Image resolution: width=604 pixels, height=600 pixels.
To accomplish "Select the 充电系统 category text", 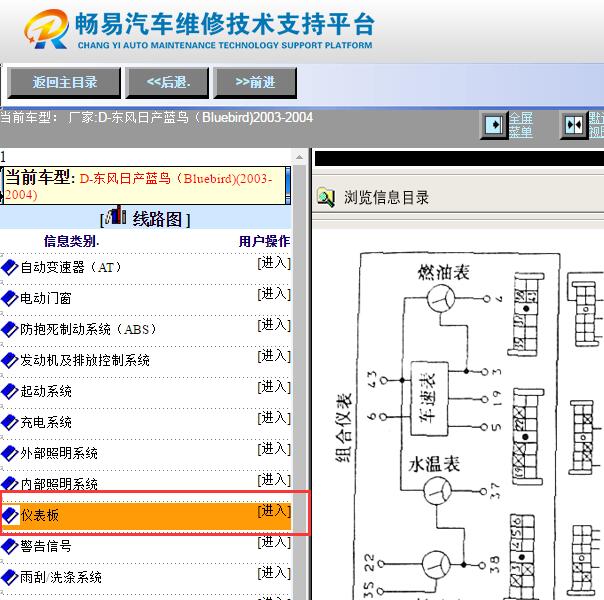I will click(45, 422).
